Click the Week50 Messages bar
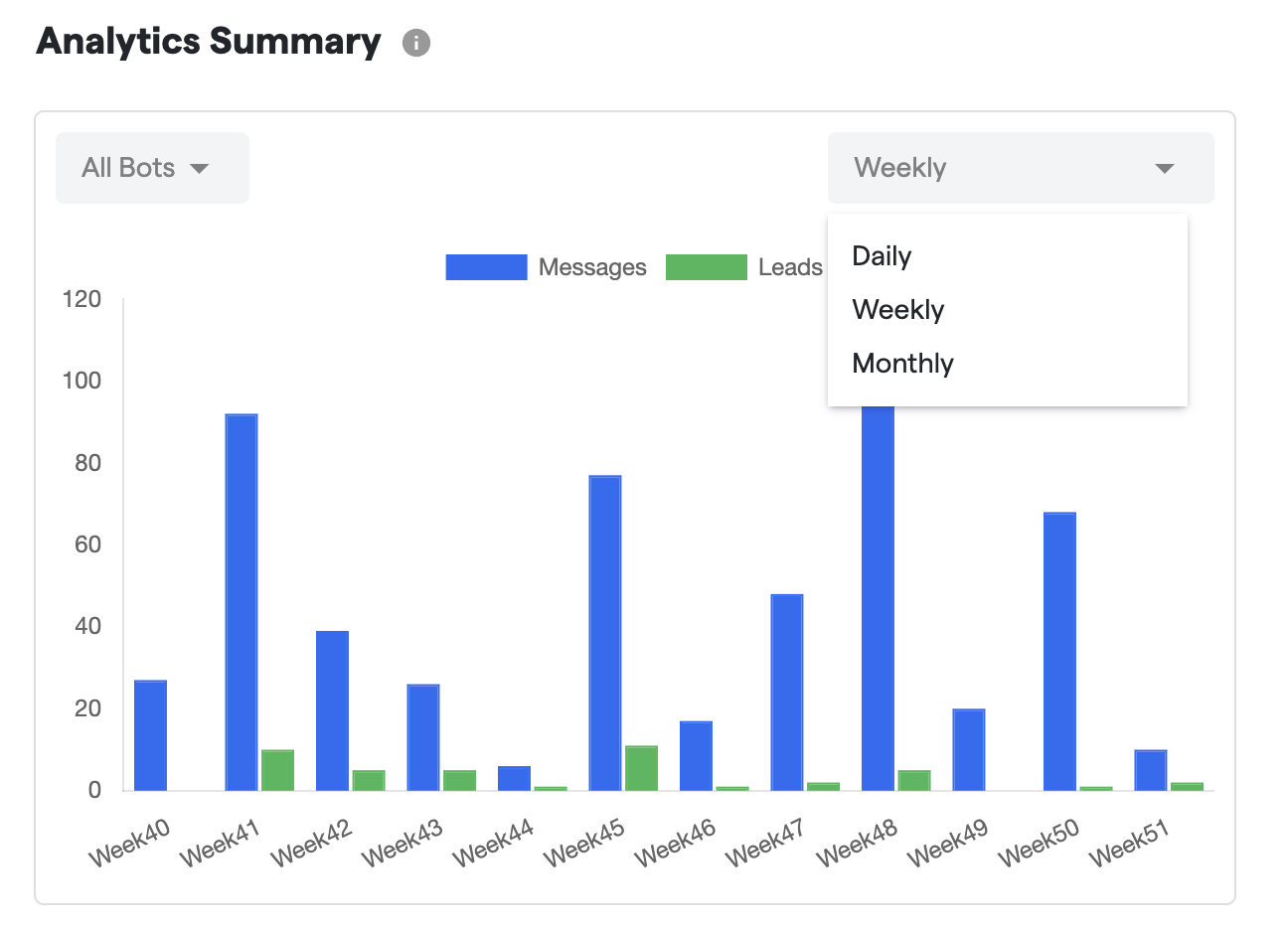 pyautogui.click(x=1059, y=651)
